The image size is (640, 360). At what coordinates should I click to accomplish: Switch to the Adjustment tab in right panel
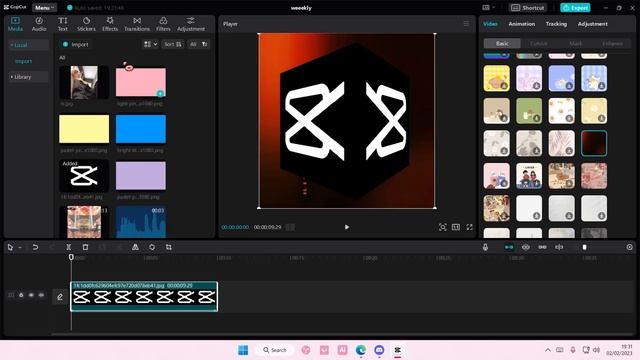tap(593, 24)
